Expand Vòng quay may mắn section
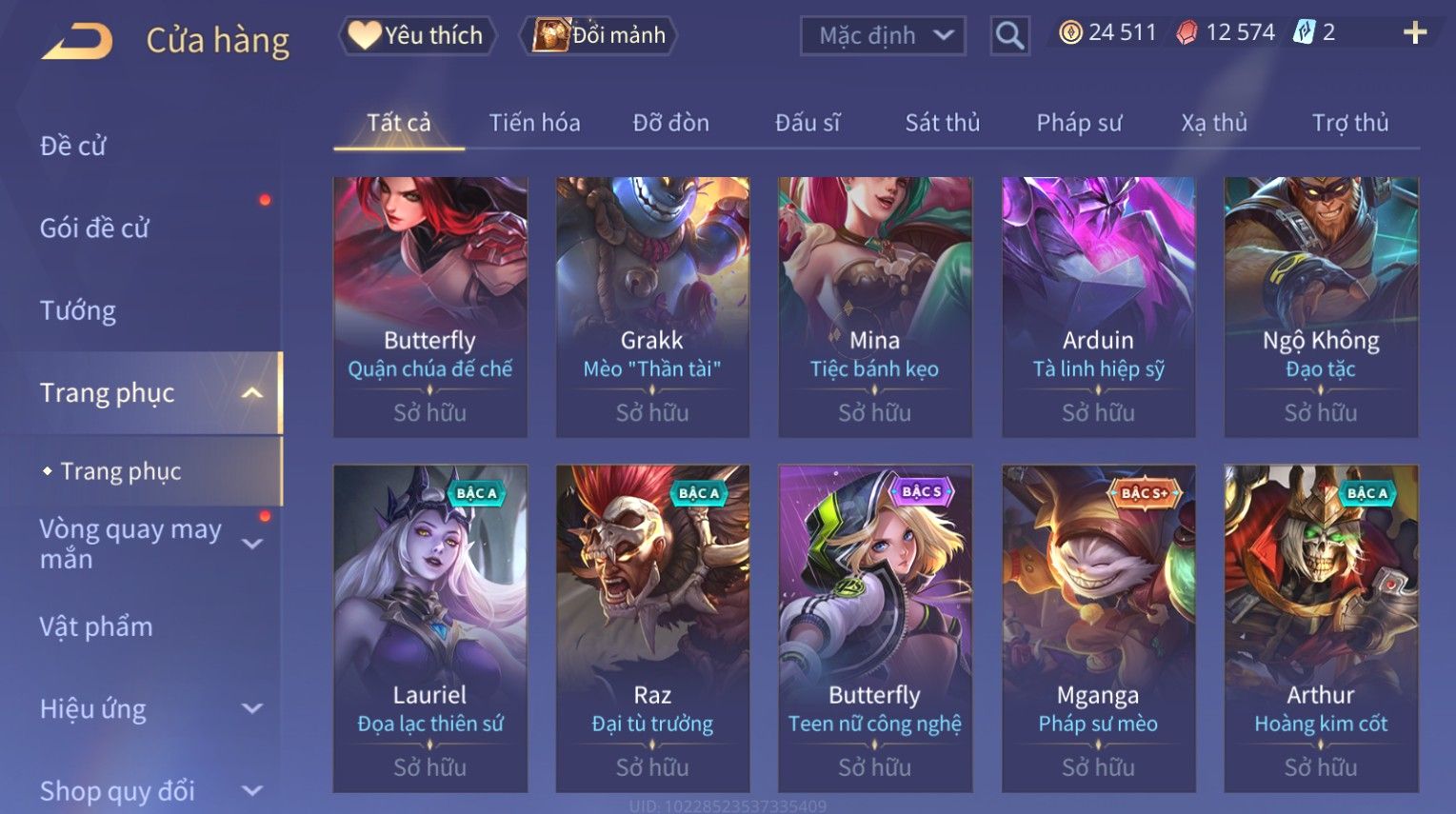The width and height of the screenshot is (1456, 814). click(x=252, y=544)
